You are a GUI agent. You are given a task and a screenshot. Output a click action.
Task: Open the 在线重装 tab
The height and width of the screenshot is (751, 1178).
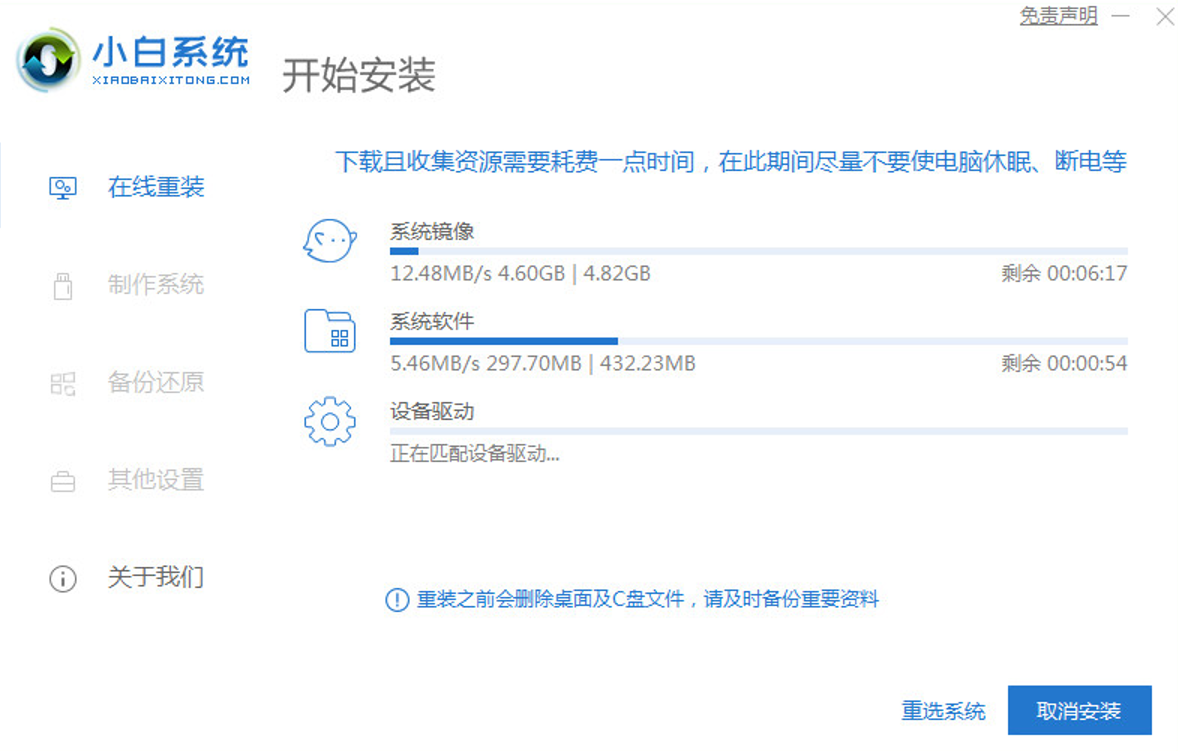coord(156,187)
